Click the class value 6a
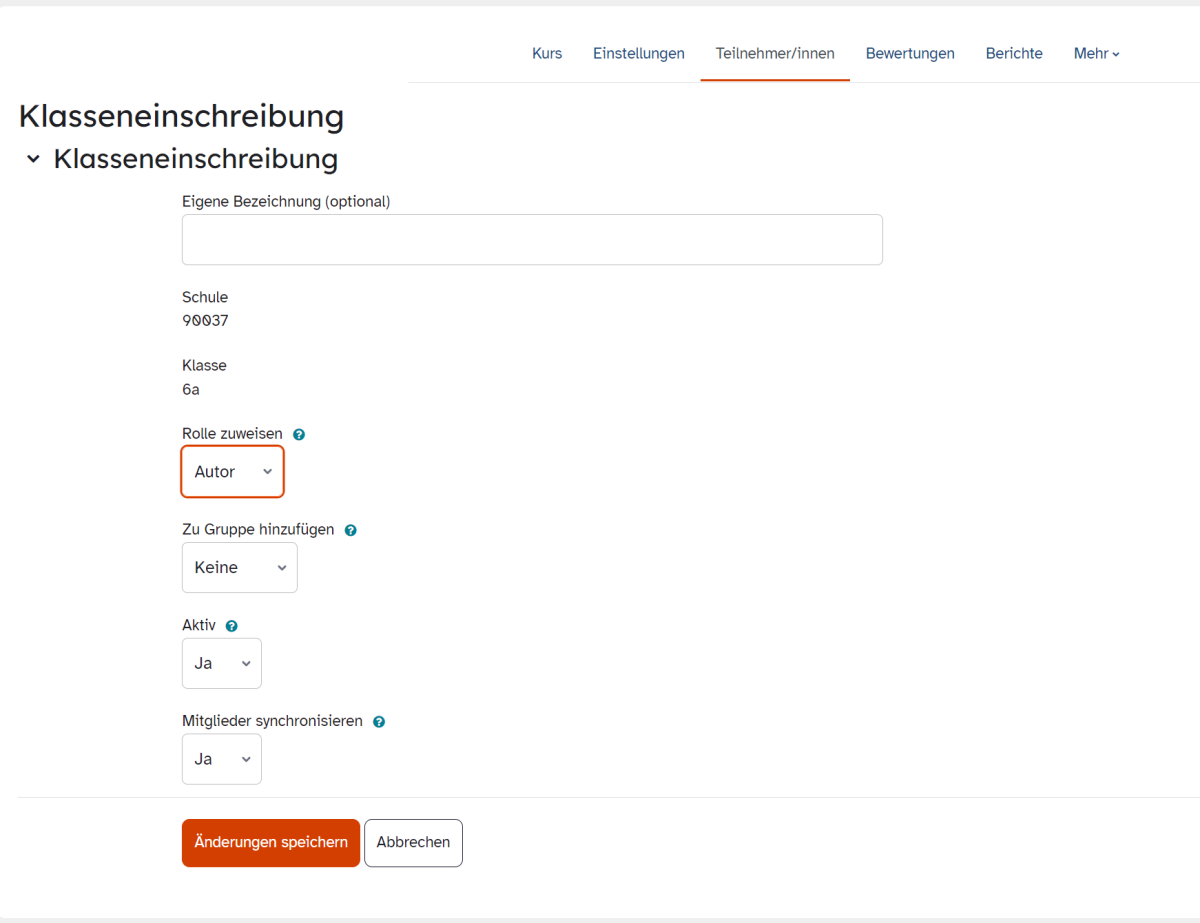 click(x=191, y=390)
